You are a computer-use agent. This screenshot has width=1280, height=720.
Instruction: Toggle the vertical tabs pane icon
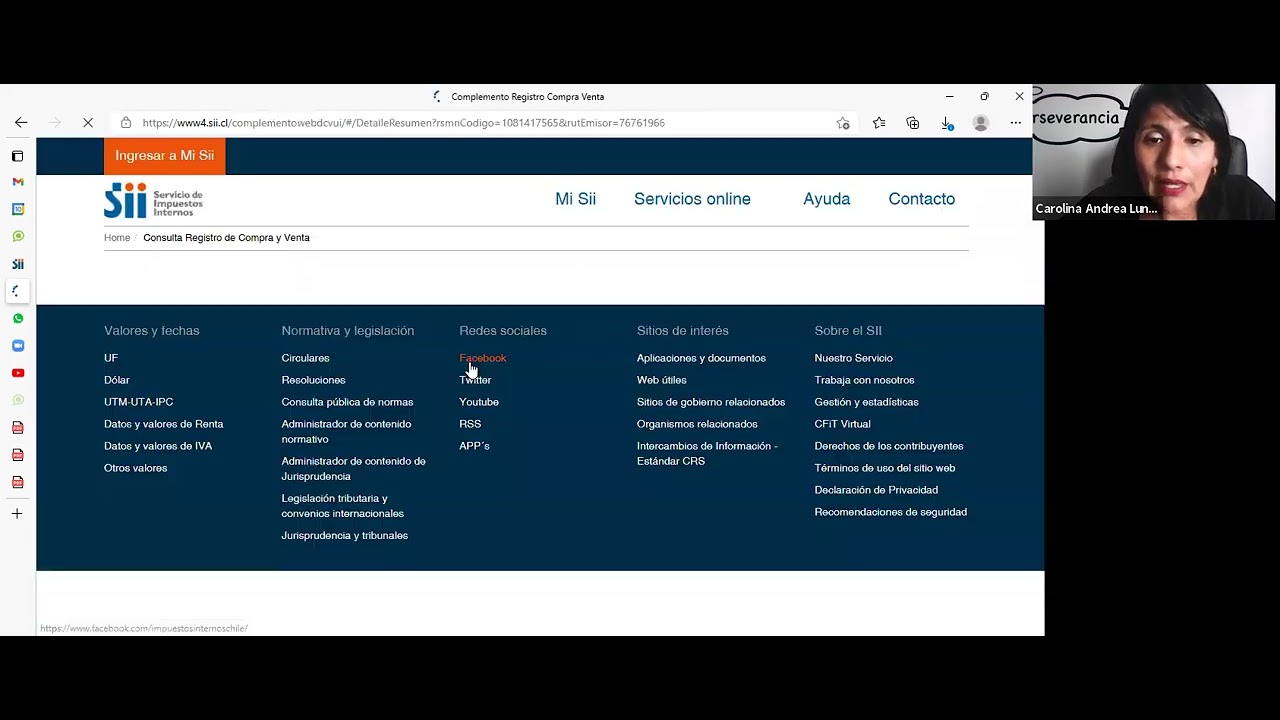click(x=17, y=156)
